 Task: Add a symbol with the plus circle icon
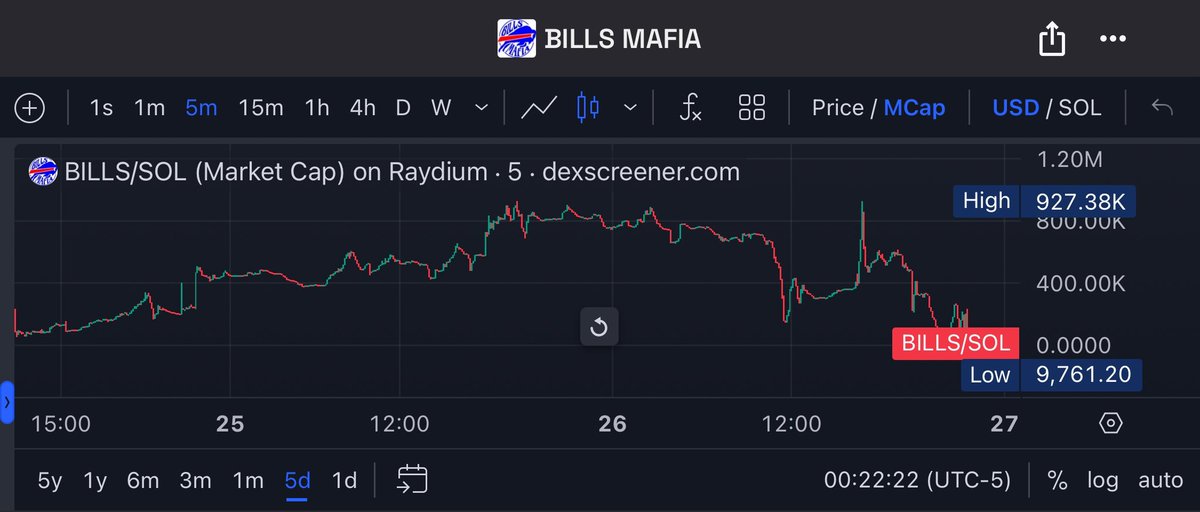[30, 108]
